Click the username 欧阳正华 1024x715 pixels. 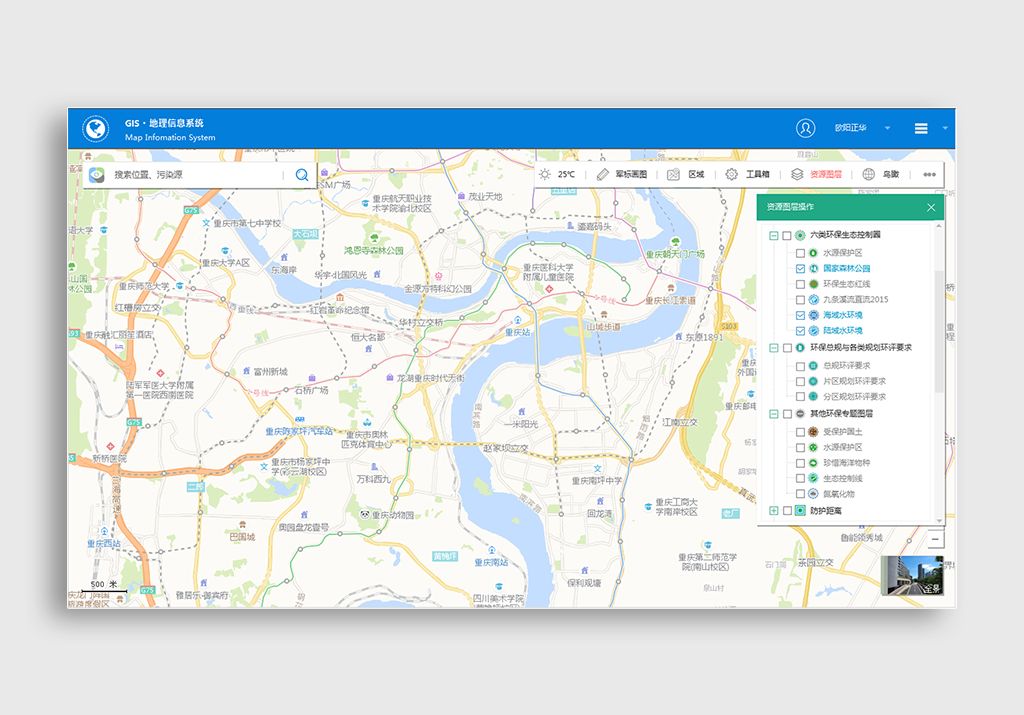[850, 128]
